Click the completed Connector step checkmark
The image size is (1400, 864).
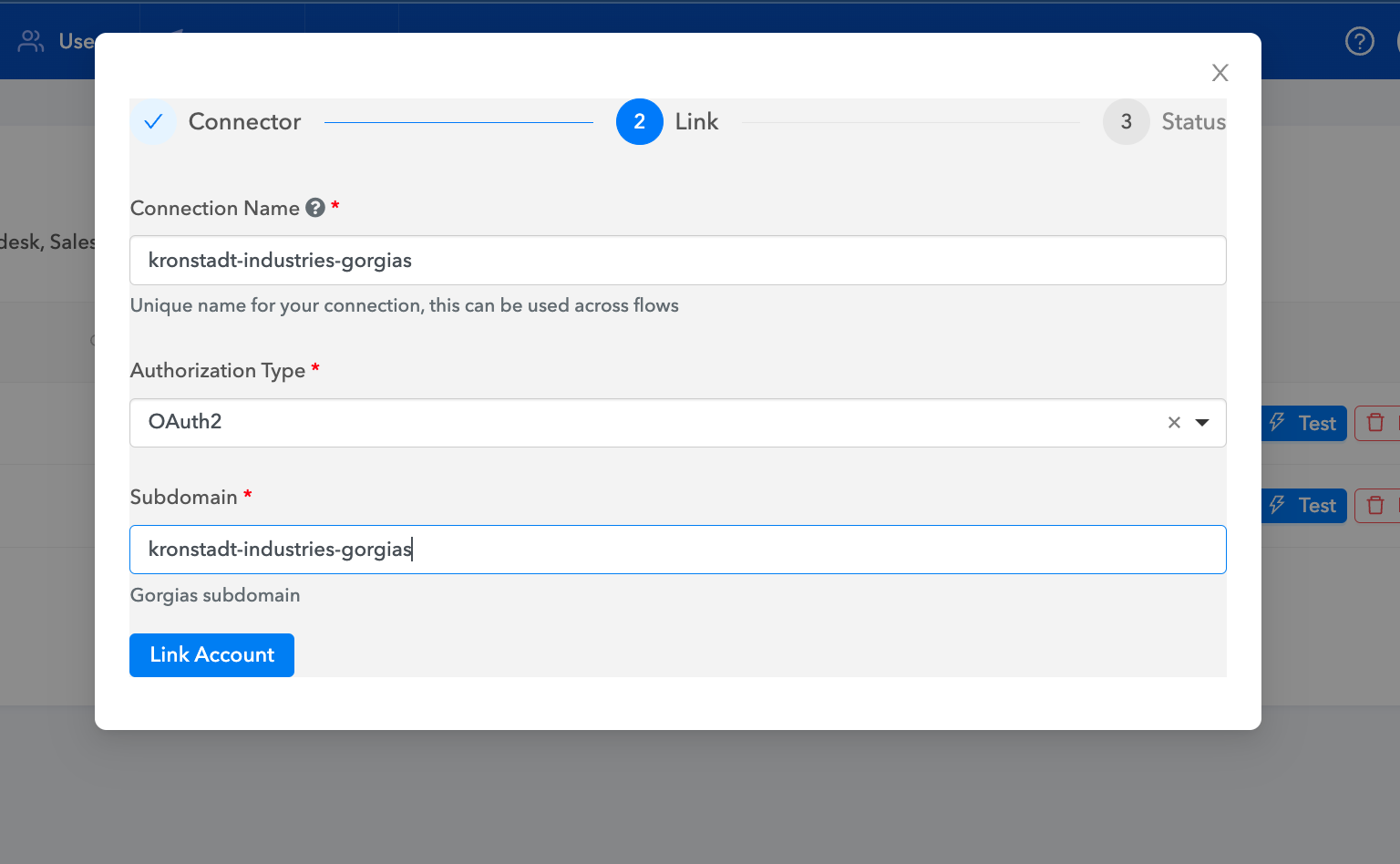(x=153, y=121)
